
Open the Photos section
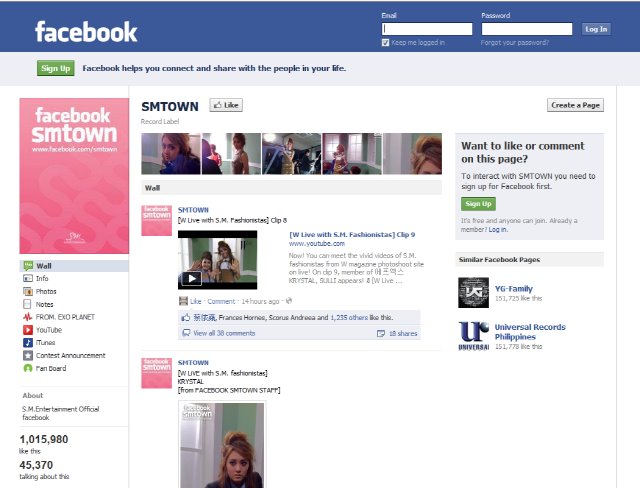[46, 291]
